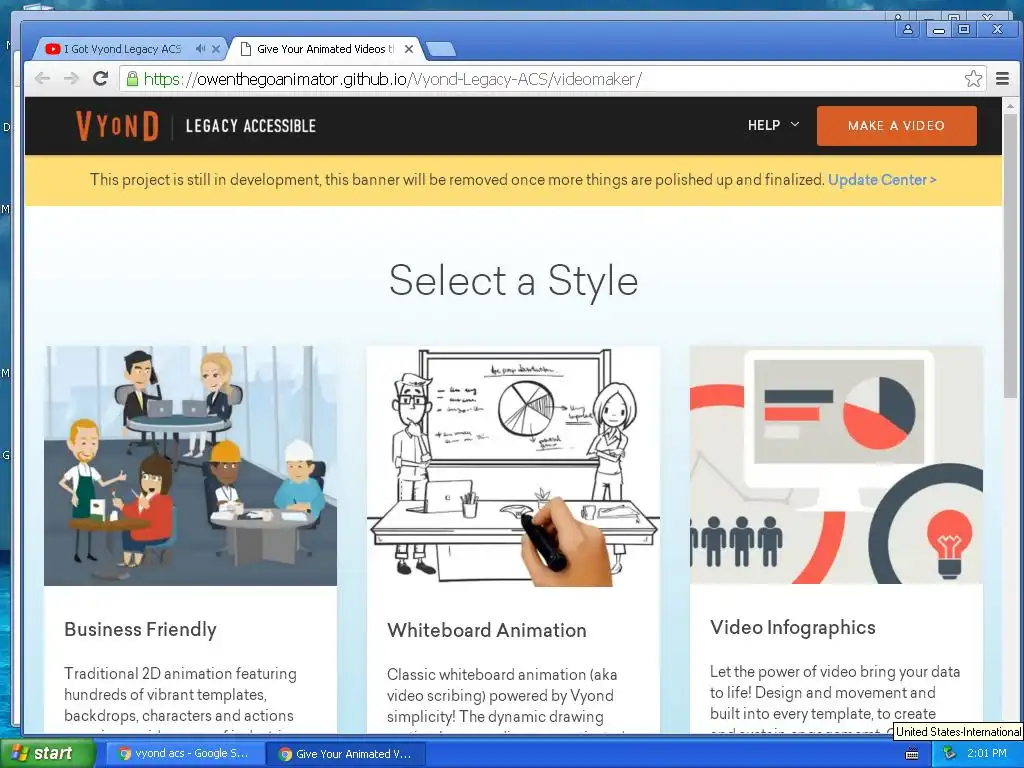Close the 'I Got Vyond Legacy ACS' tab

coord(216,49)
